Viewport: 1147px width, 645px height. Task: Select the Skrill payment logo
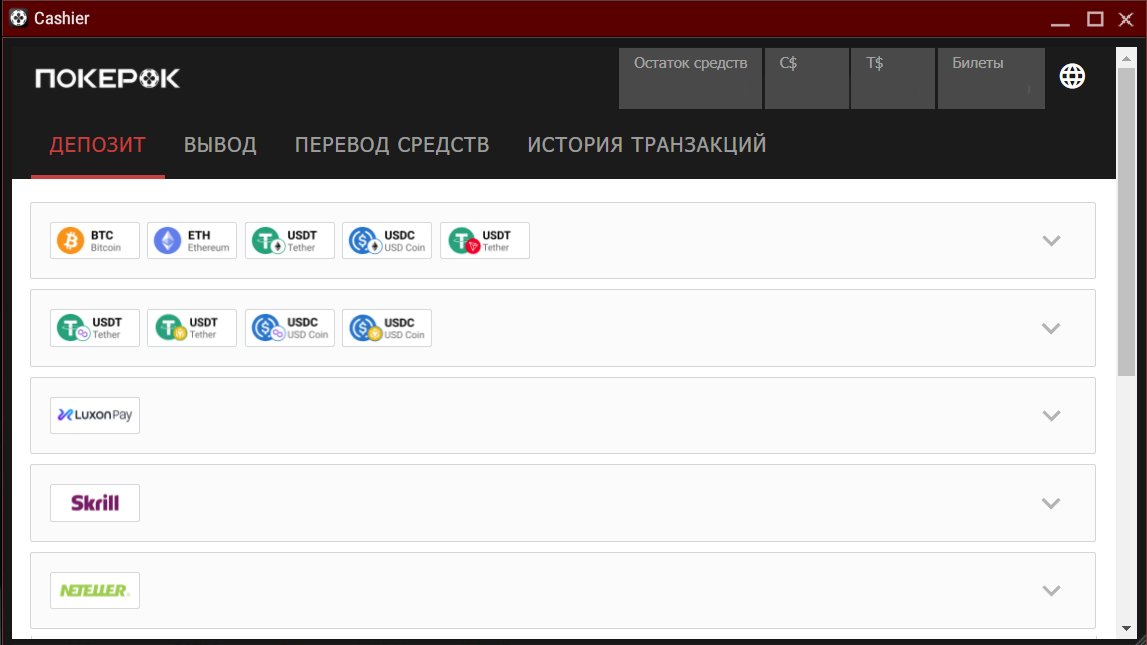click(x=95, y=503)
